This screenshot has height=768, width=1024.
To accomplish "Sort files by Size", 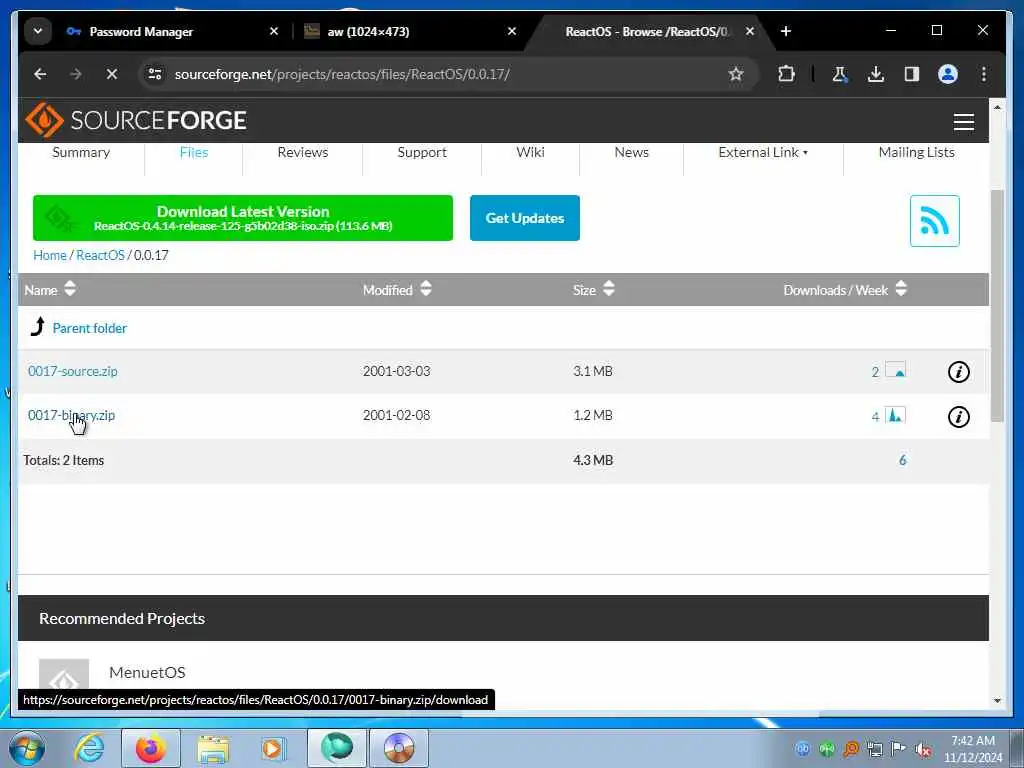I will pos(594,289).
